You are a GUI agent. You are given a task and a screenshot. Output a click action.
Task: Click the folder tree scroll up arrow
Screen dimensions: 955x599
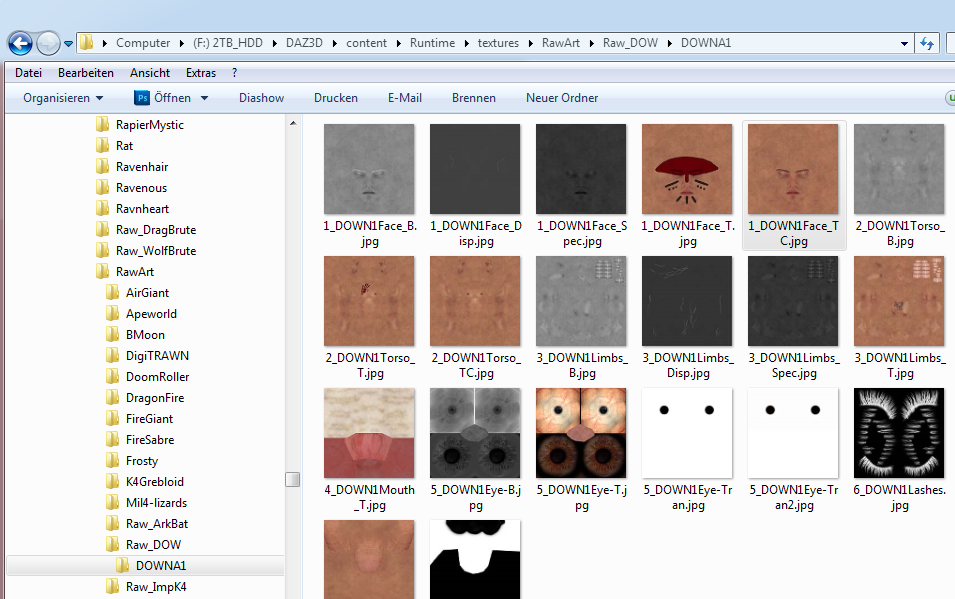pos(293,123)
